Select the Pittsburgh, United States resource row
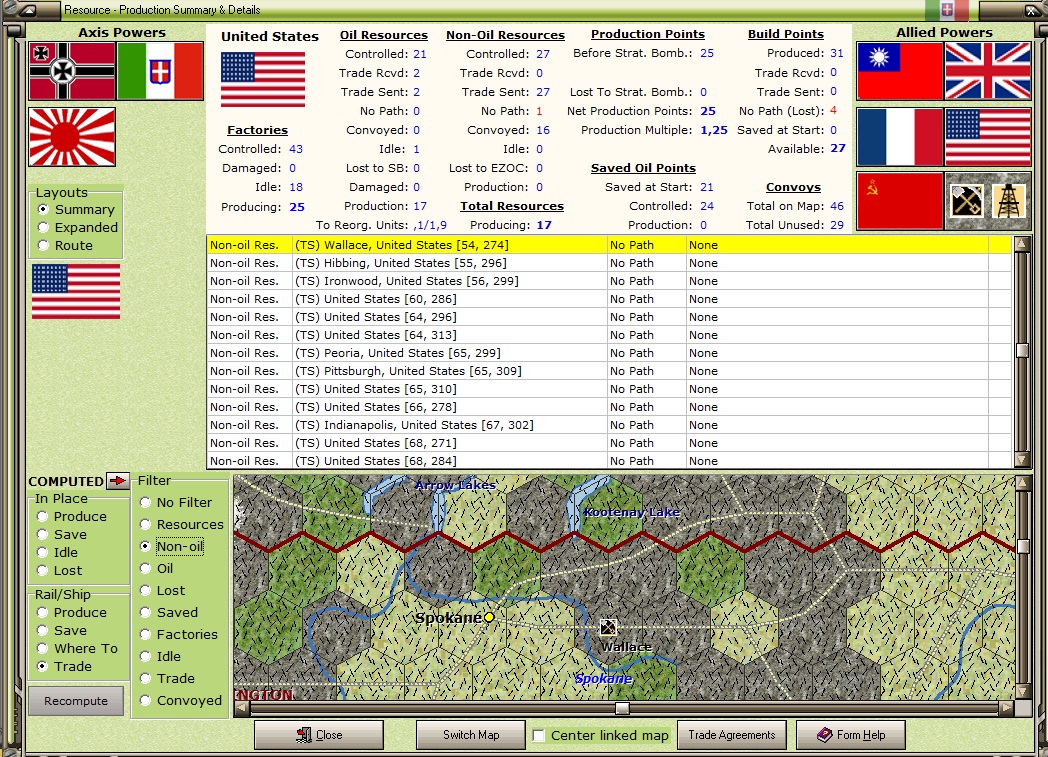 609,371
